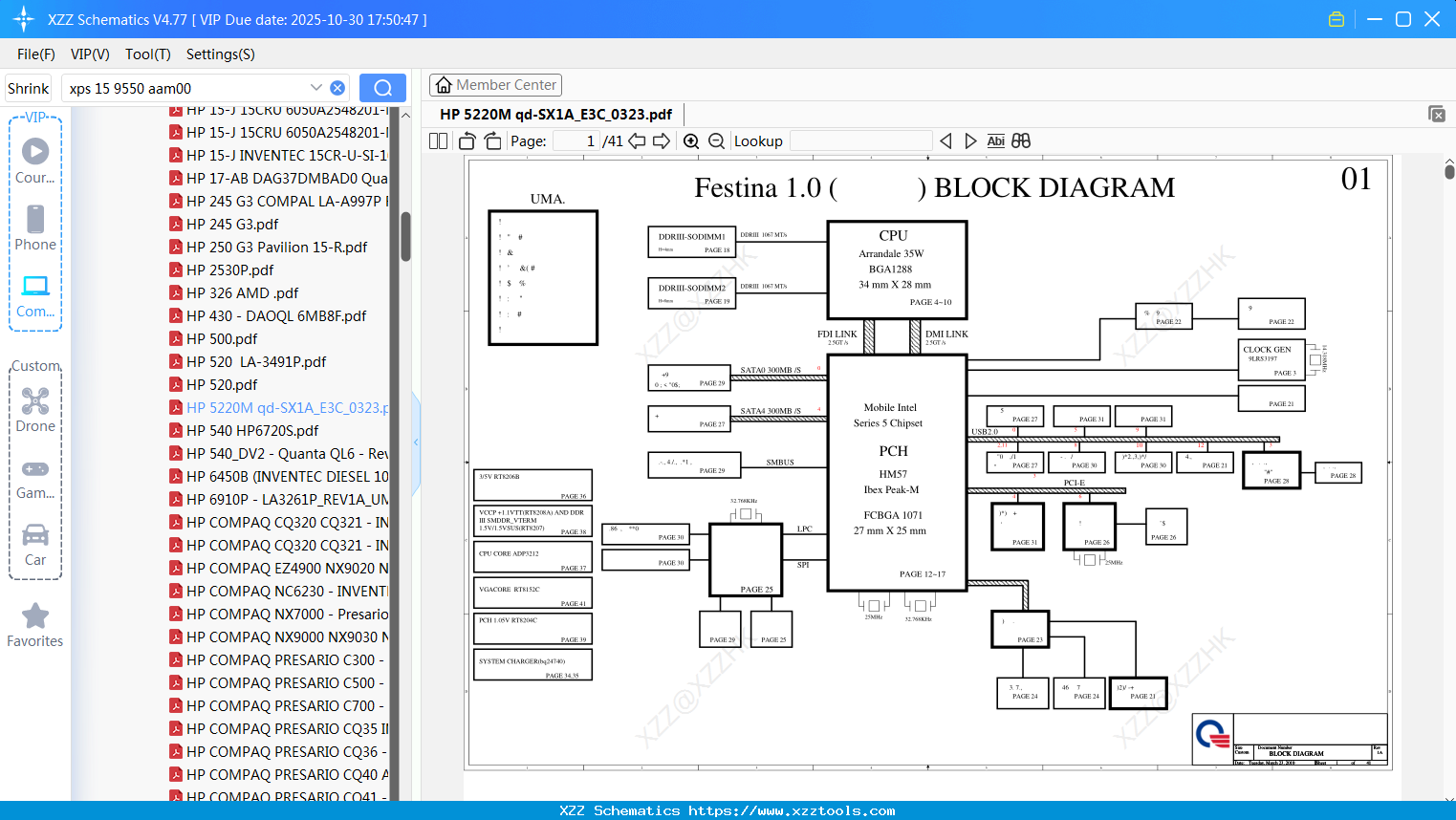Toggle the two-page view icon

[438, 140]
